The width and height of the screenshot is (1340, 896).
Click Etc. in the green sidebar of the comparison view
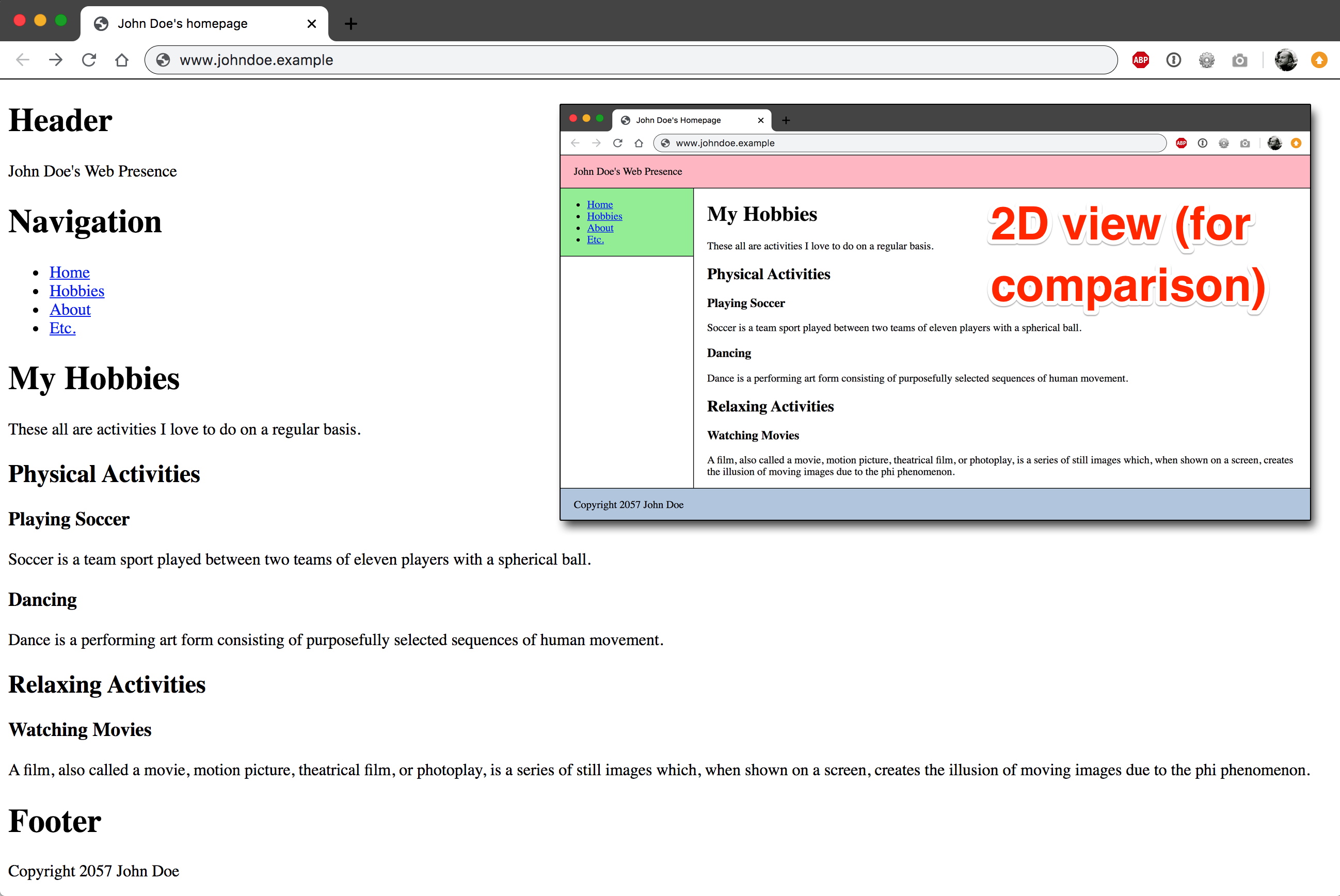coord(596,239)
